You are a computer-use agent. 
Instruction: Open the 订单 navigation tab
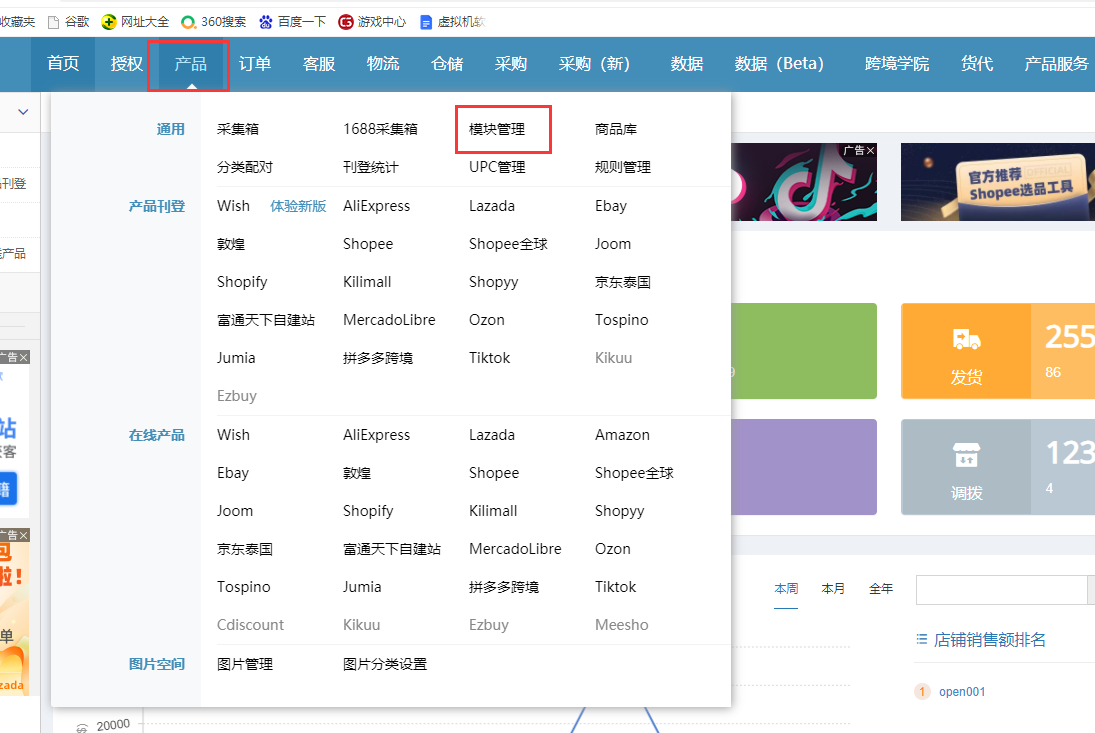coord(254,64)
